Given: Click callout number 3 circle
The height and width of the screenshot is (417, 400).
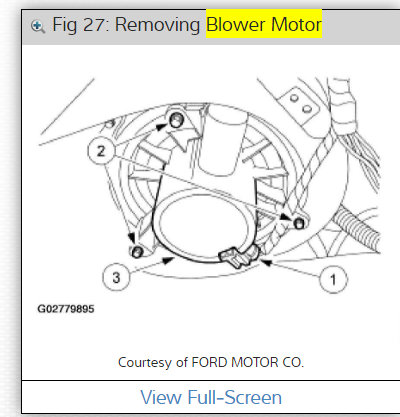Looking at the screenshot, I should (x=116, y=277).
